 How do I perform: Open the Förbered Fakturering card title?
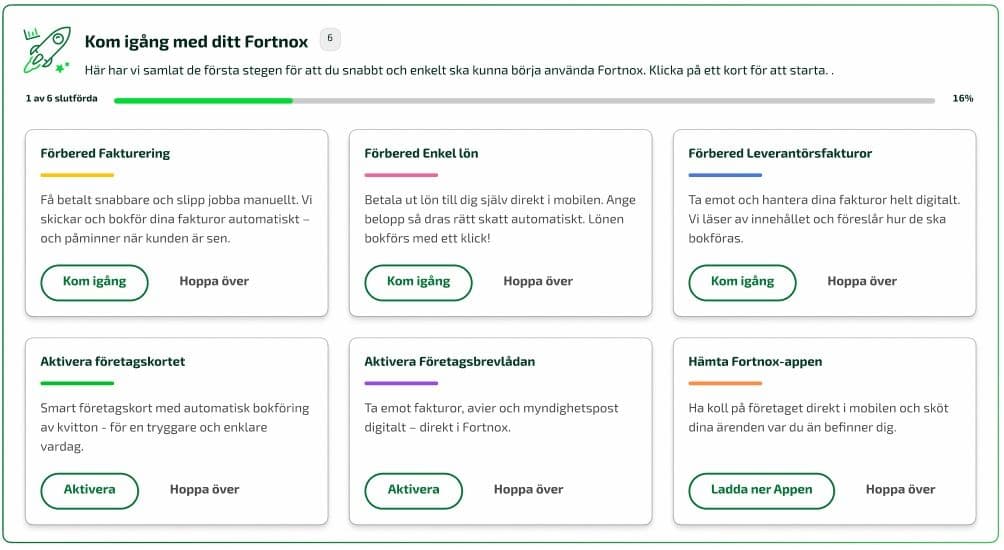click(x=105, y=154)
